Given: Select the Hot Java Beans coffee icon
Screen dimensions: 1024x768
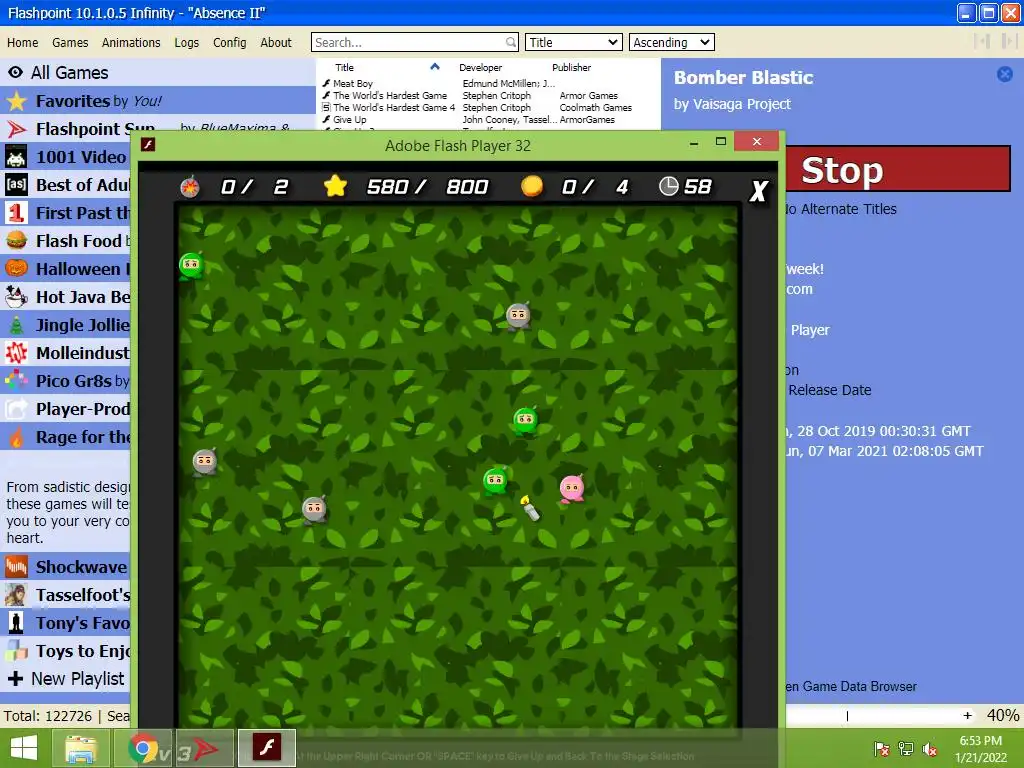Looking at the screenshot, I should coord(16,297).
